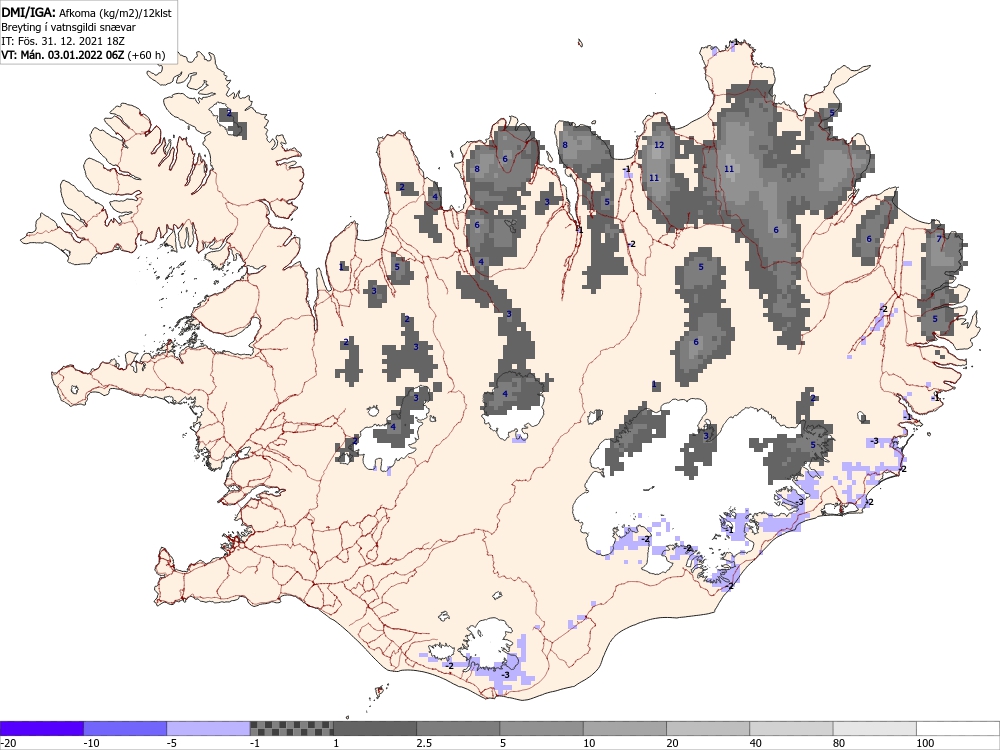Click the header line 'DMI/IGA: Afkoma (kg/m2)/12klst'
This screenshot has height=750, width=1000.
point(86,13)
